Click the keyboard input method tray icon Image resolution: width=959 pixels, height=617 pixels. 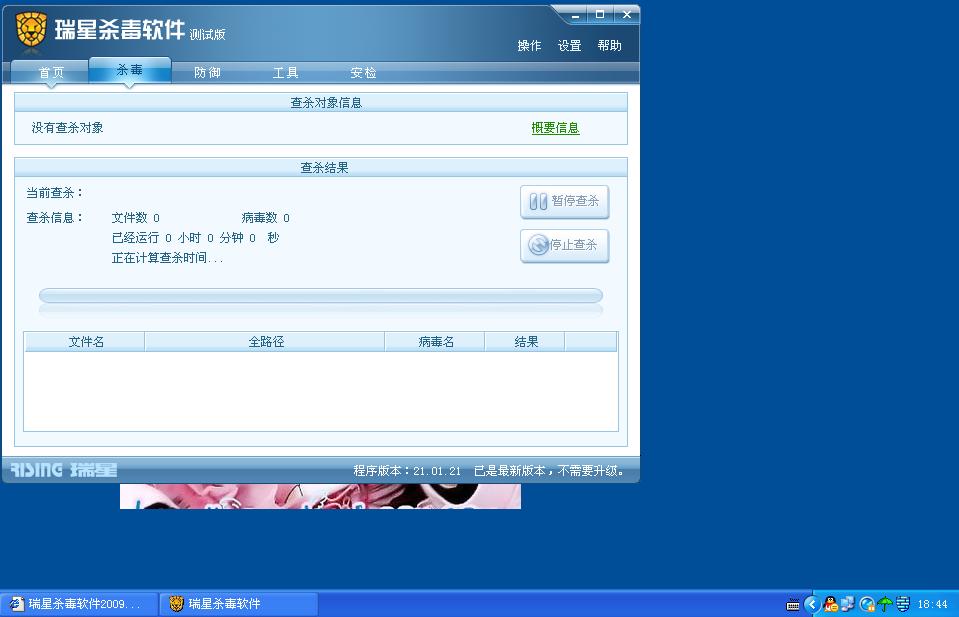(x=793, y=605)
